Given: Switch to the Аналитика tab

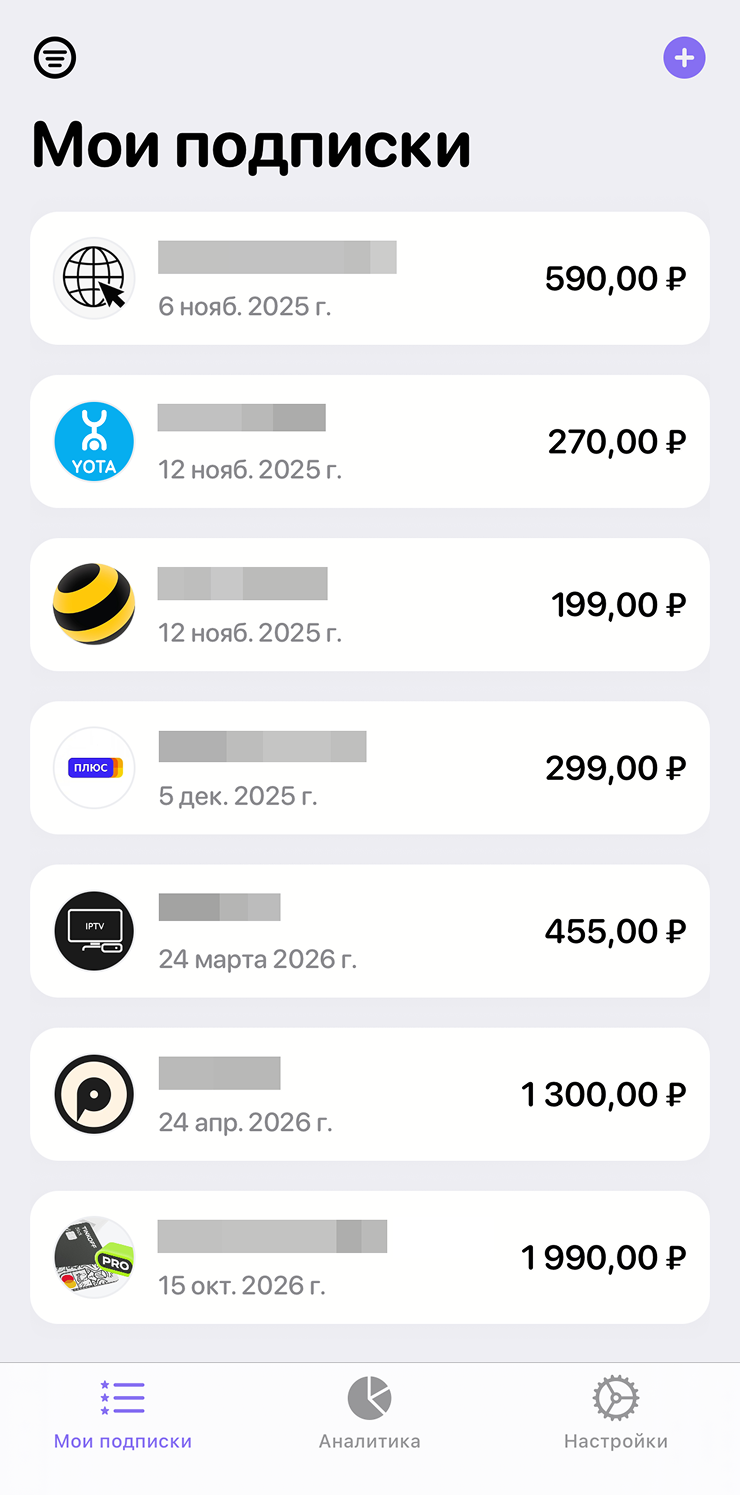Looking at the screenshot, I should click(369, 1412).
